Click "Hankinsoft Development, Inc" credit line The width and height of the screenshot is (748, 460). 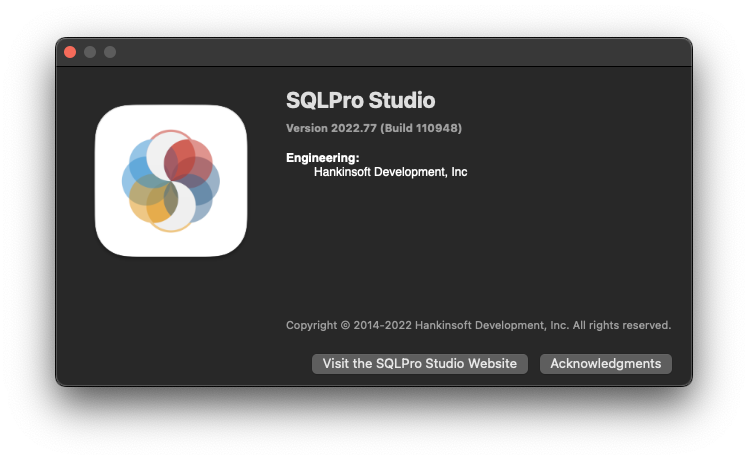pos(390,172)
